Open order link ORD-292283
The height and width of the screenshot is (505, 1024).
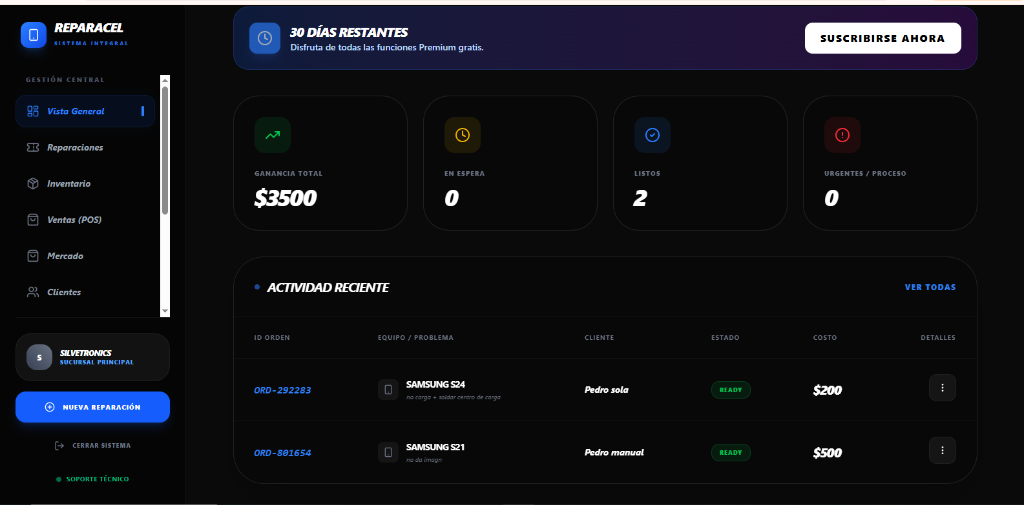tap(282, 390)
